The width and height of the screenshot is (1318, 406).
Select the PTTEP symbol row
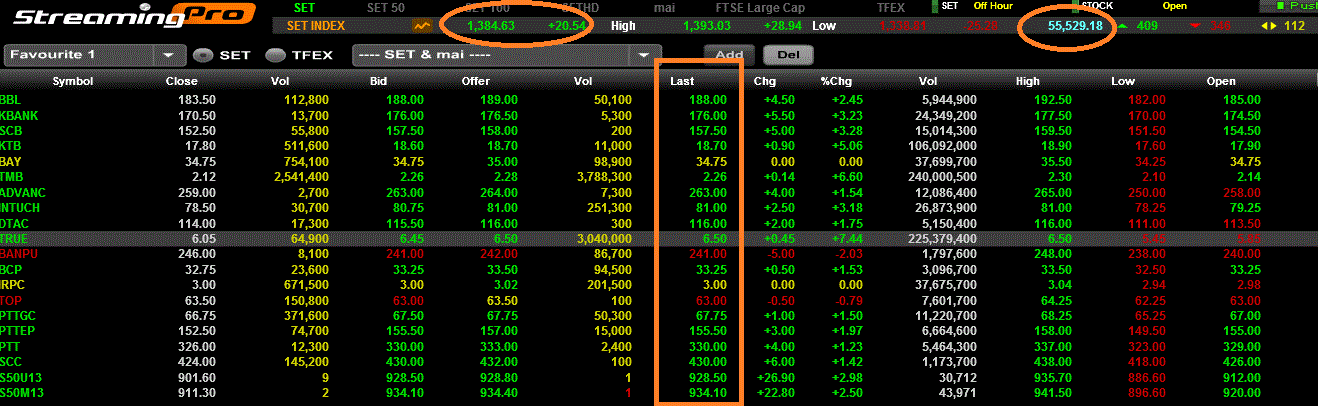coord(659,330)
